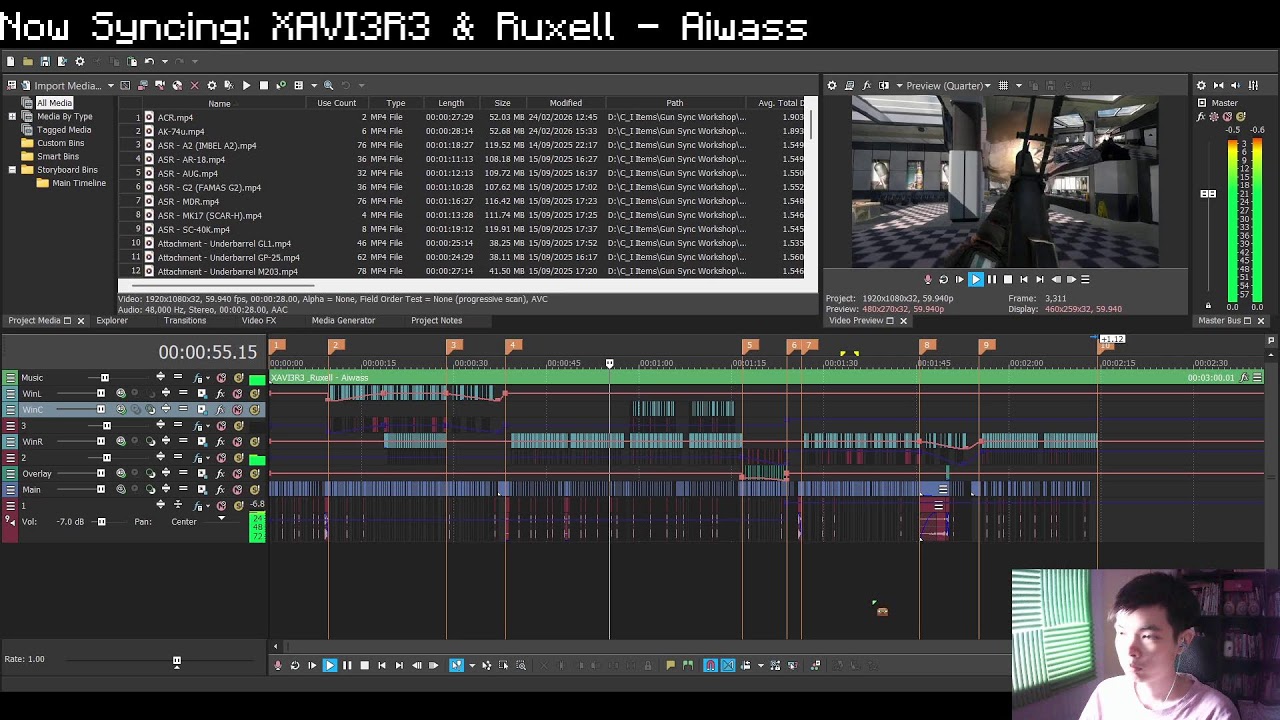Select the Main Timeline storyboard bin
Viewport: 1280px width, 720px height.
(78, 183)
